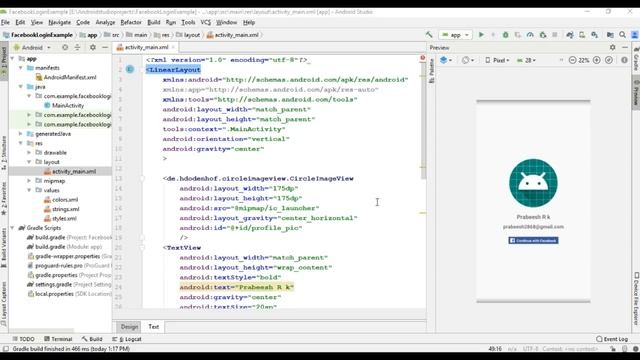Expand the generatedJava folder arrow
This screenshot has height=360, width=640.
[x=21, y=133]
